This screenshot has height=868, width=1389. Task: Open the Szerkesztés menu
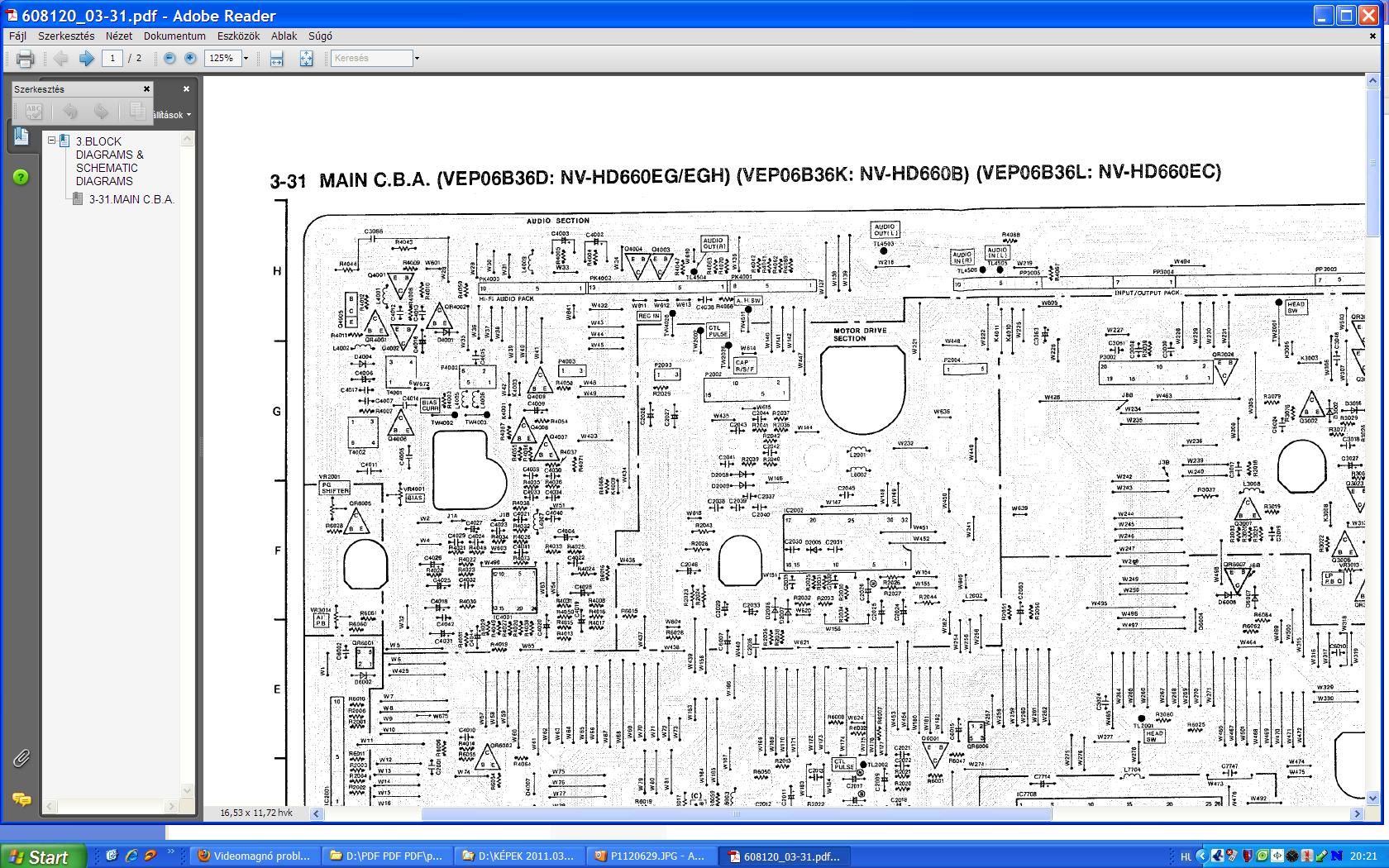tap(66, 36)
